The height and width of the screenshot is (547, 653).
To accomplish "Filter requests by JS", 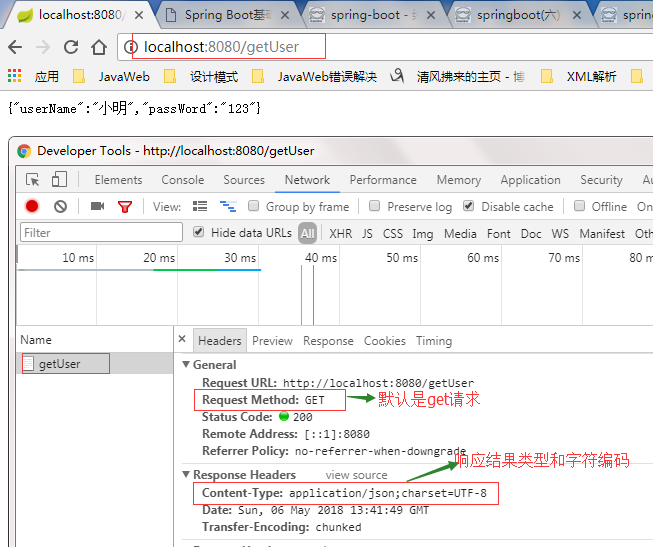I will click(x=367, y=233).
